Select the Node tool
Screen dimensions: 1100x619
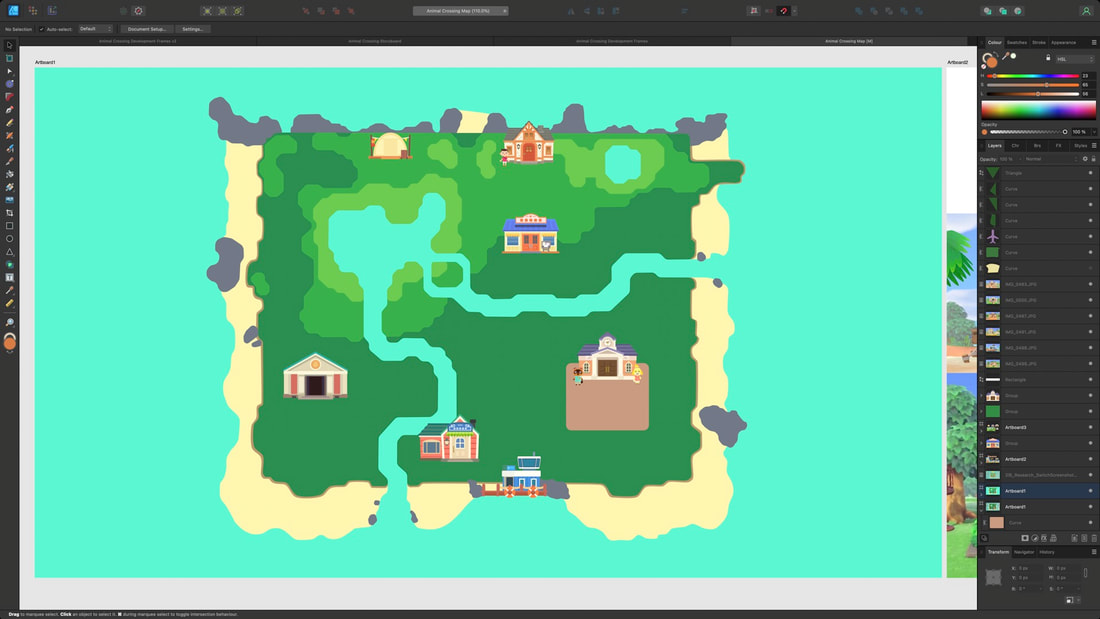click(9, 71)
